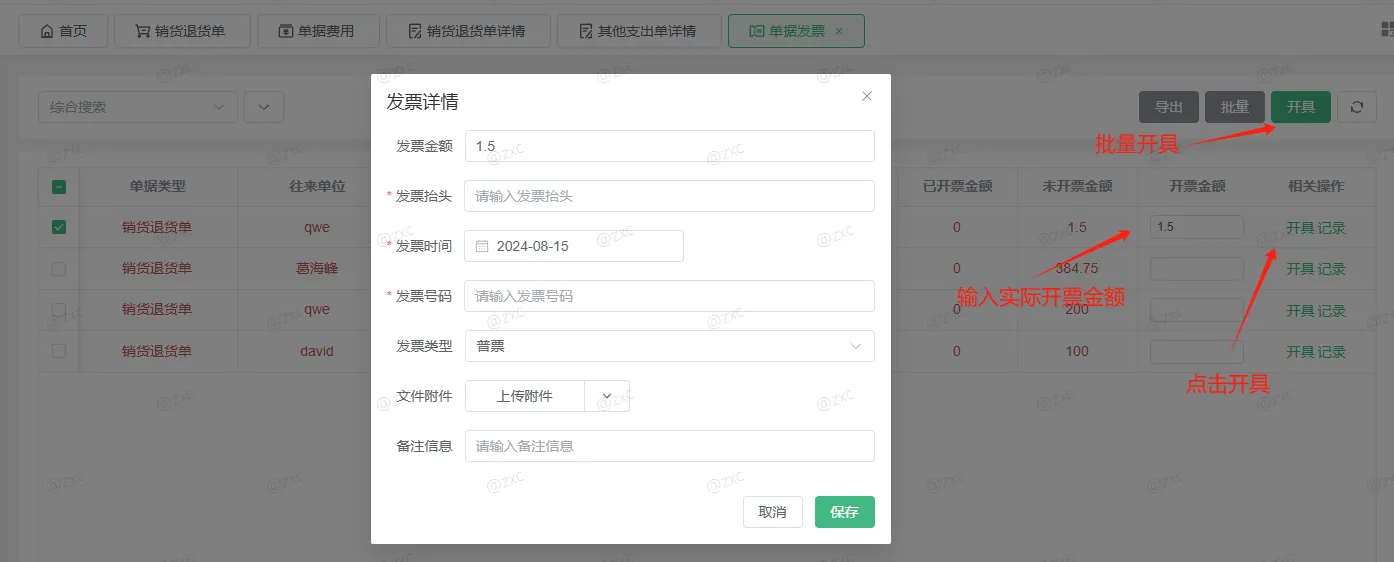This screenshot has height=562, width=1394.
Task: Toggle the select-all header checkbox
Action: tap(59, 186)
